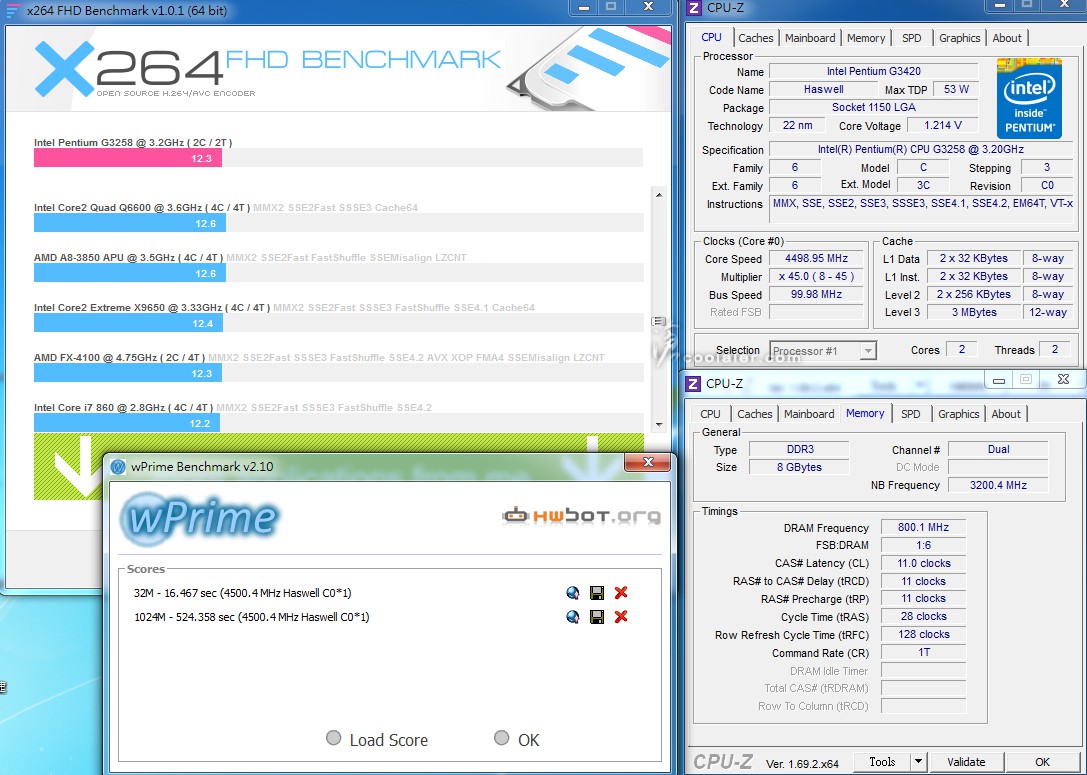
Task: Click the Socket 1150 LGA package value
Action: pyautogui.click(x=873, y=107)
